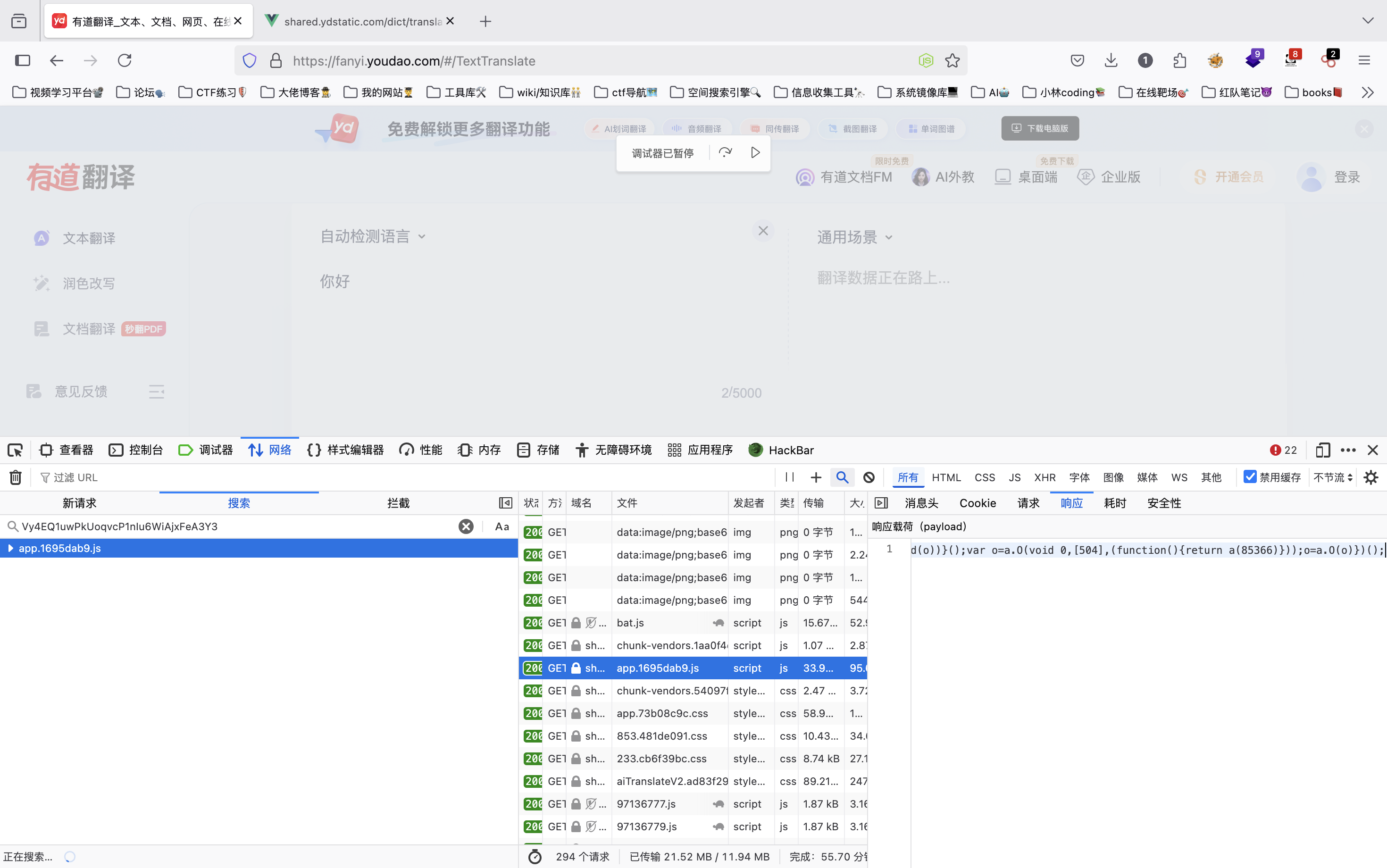Clear the search query text

tap(466, 526)
